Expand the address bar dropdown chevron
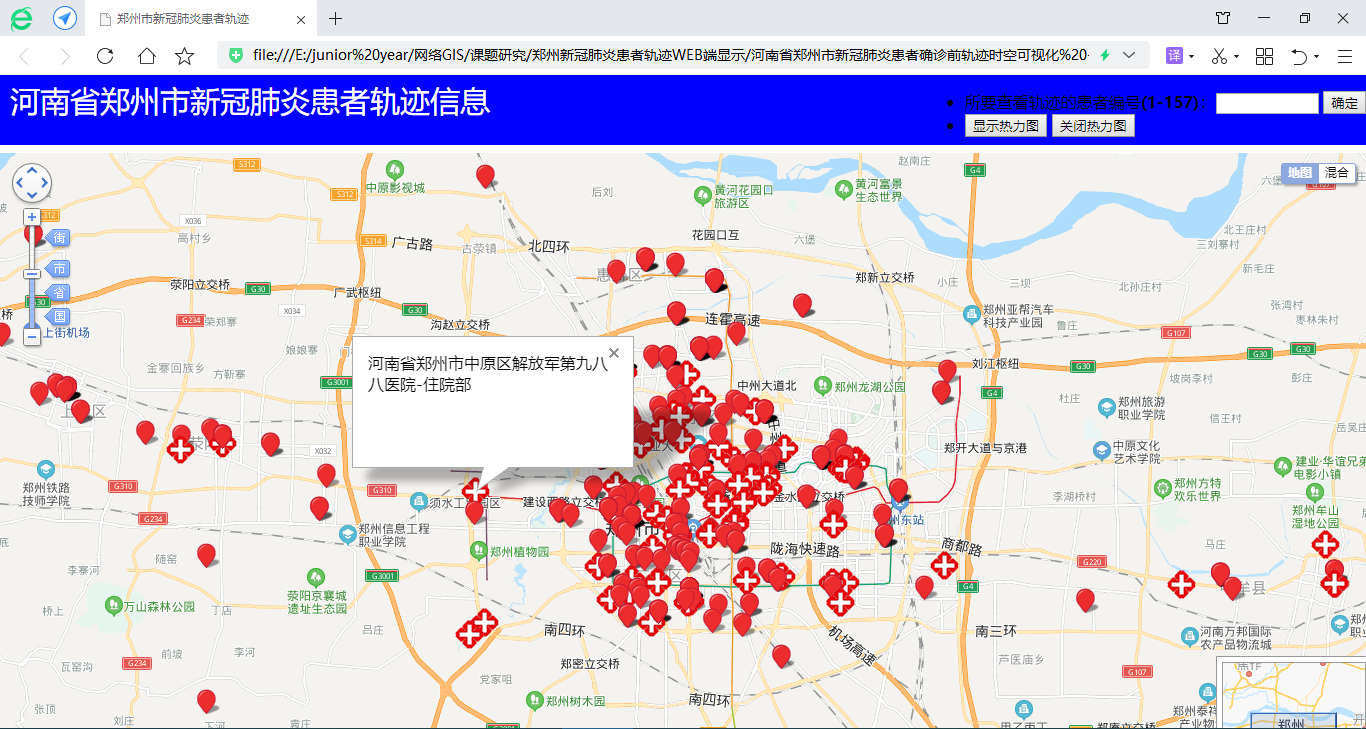This screenshot has width=1366, height=729. point(1129,55)
